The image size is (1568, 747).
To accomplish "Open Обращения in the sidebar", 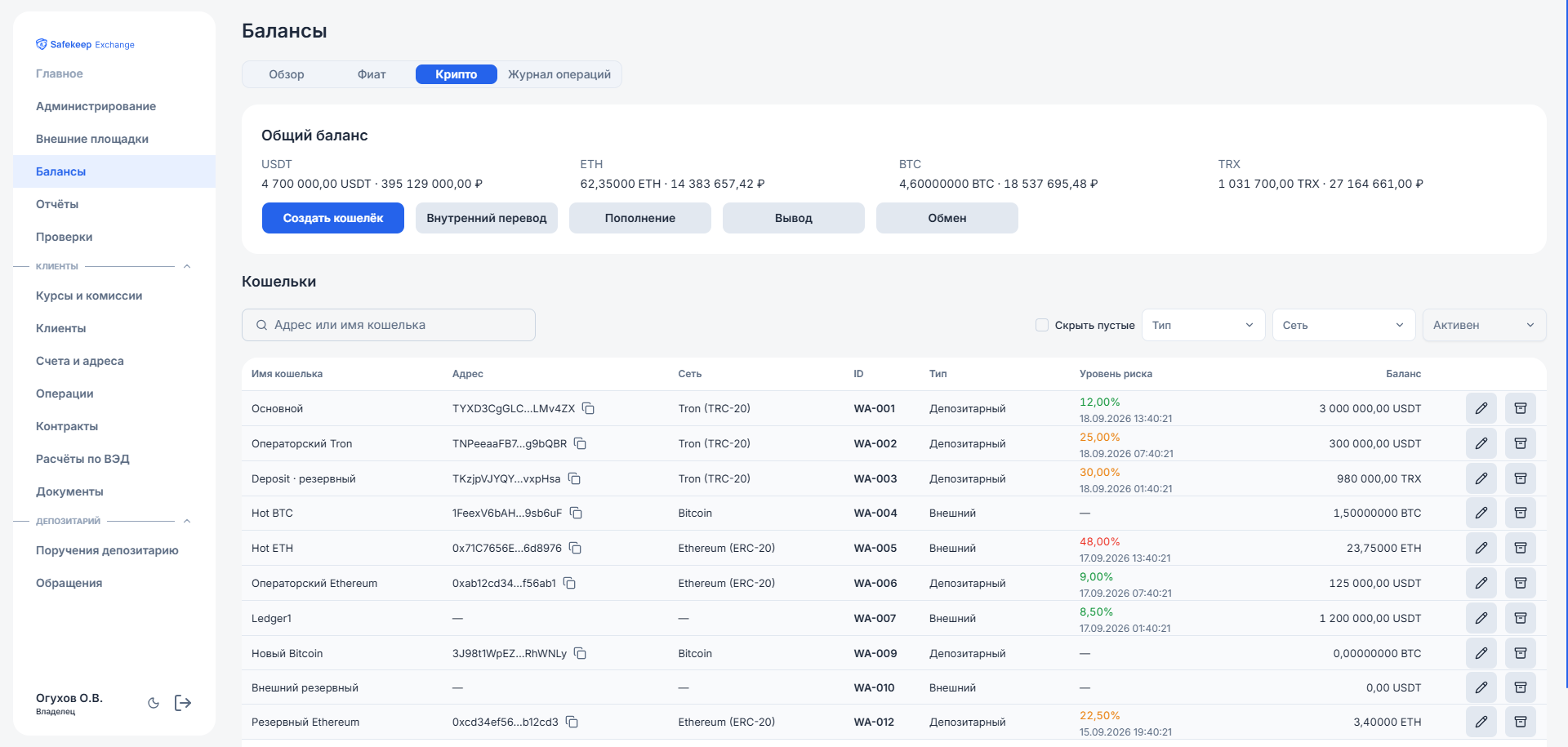I will (114, 583).
